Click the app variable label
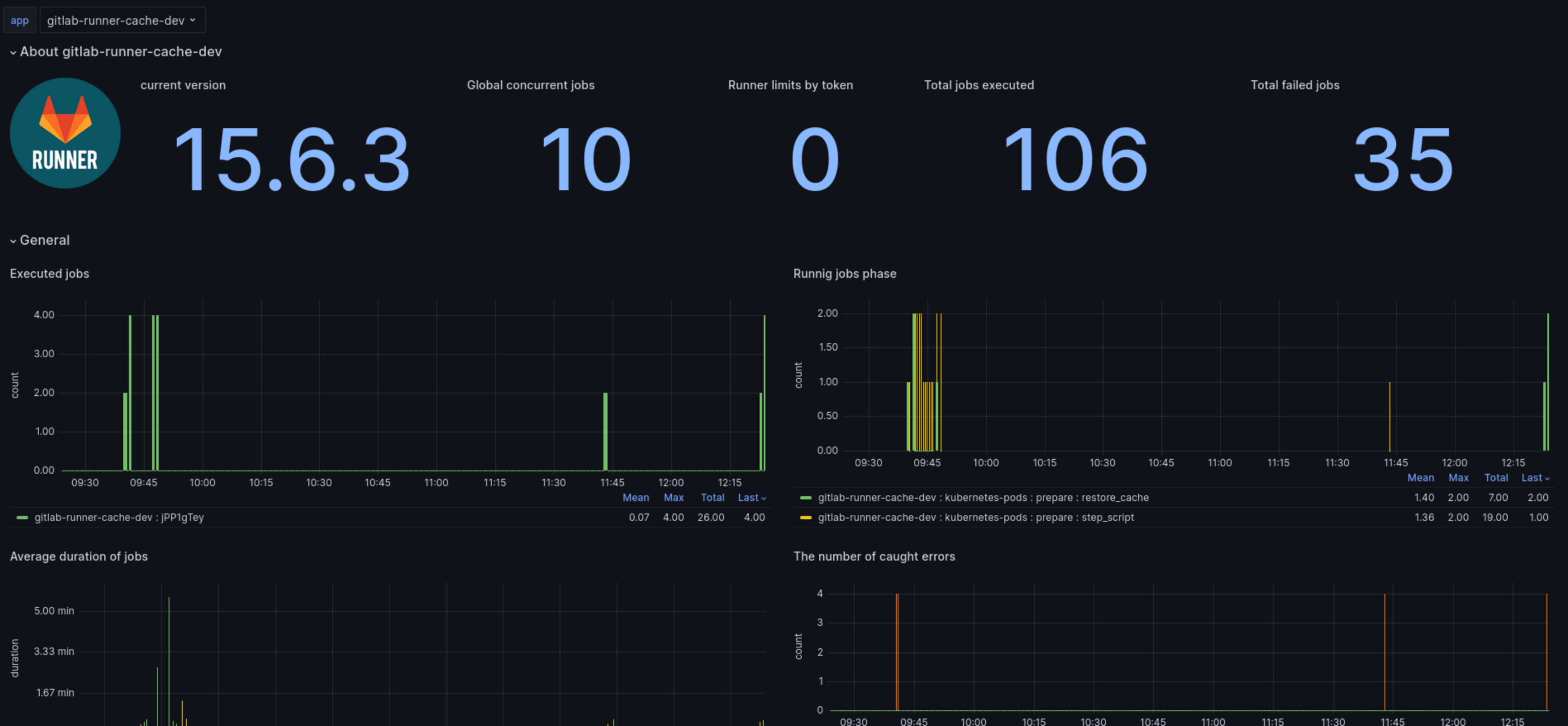This screenshot has width=1568, height=726. pos(19,20)
